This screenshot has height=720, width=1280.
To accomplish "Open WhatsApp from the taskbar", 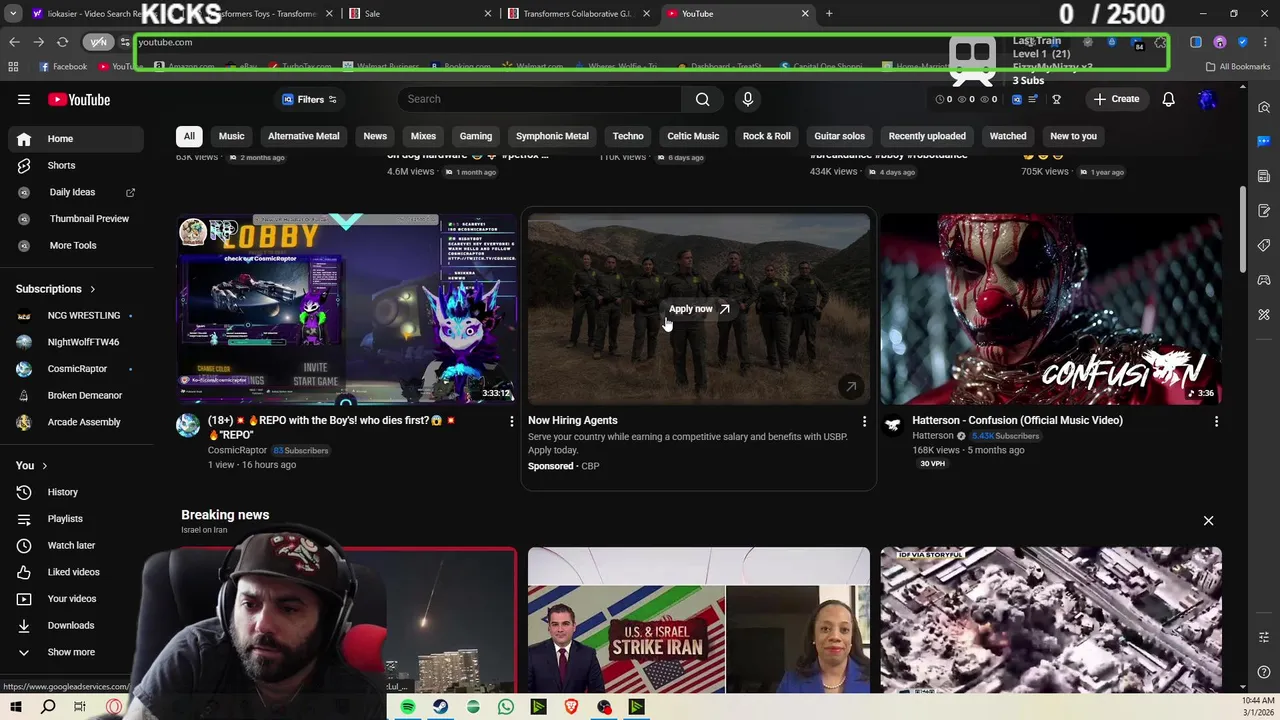I will [x=506, y=707].
